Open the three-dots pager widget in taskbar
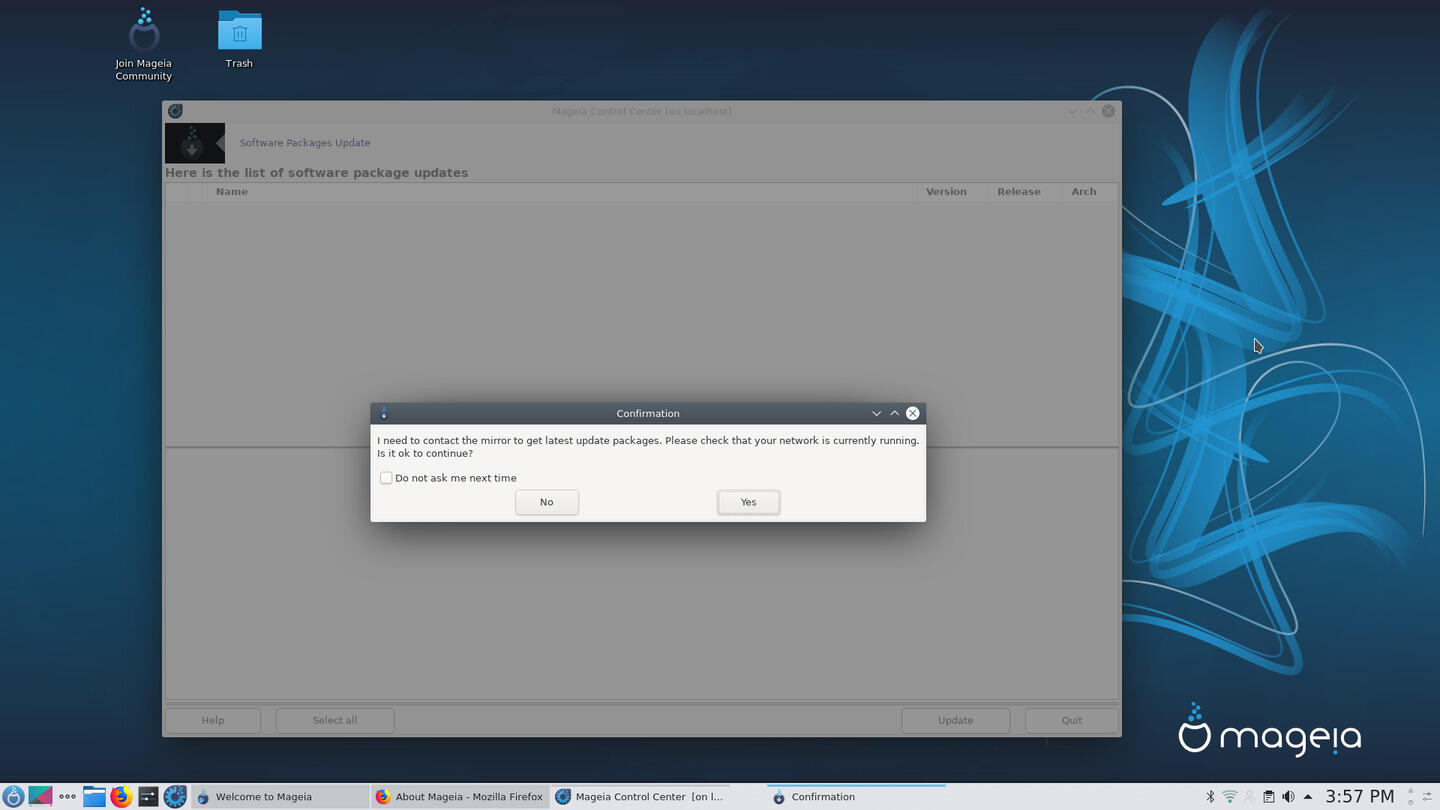The image size is (1440, 810). point(67,797)
